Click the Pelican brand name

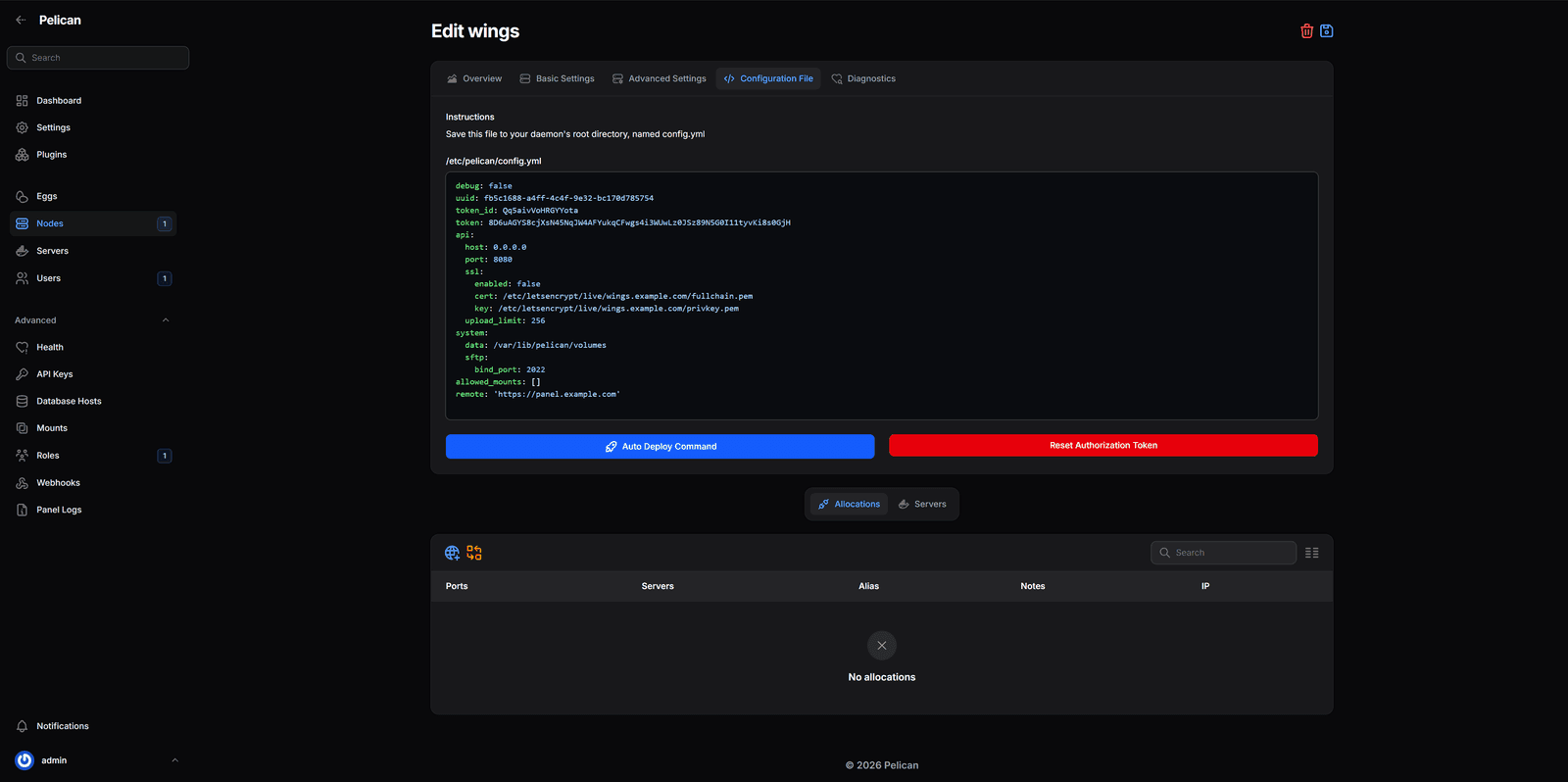coord(60,20)
